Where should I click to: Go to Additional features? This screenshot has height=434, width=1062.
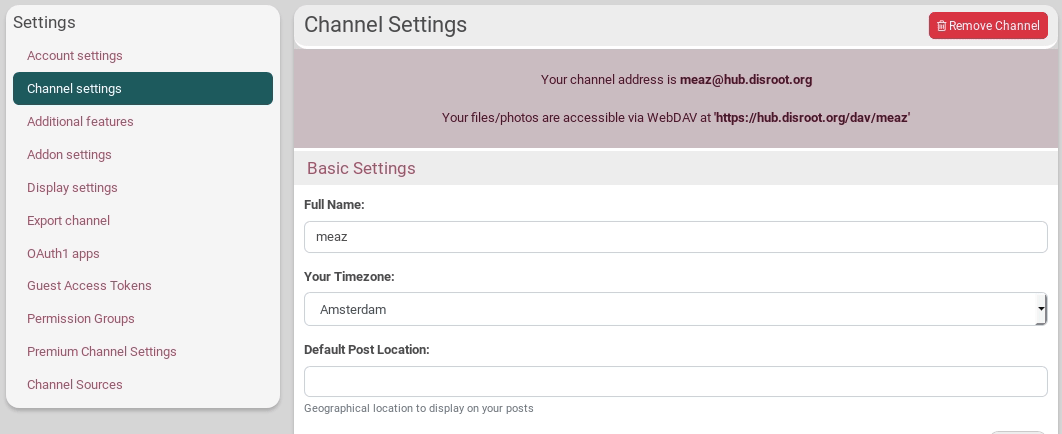coord(80,122)
